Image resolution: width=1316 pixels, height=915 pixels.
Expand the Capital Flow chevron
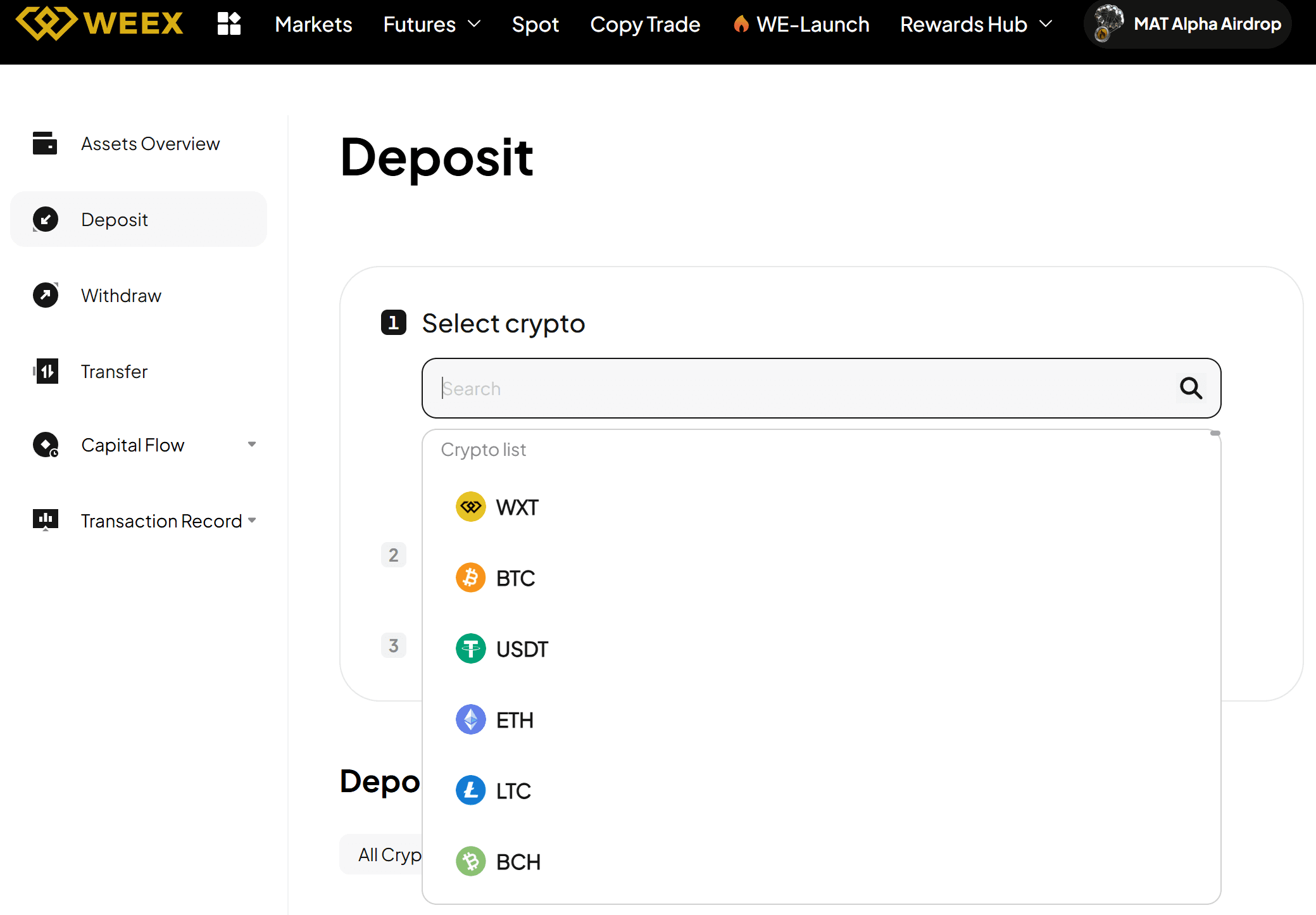point(252,445)
